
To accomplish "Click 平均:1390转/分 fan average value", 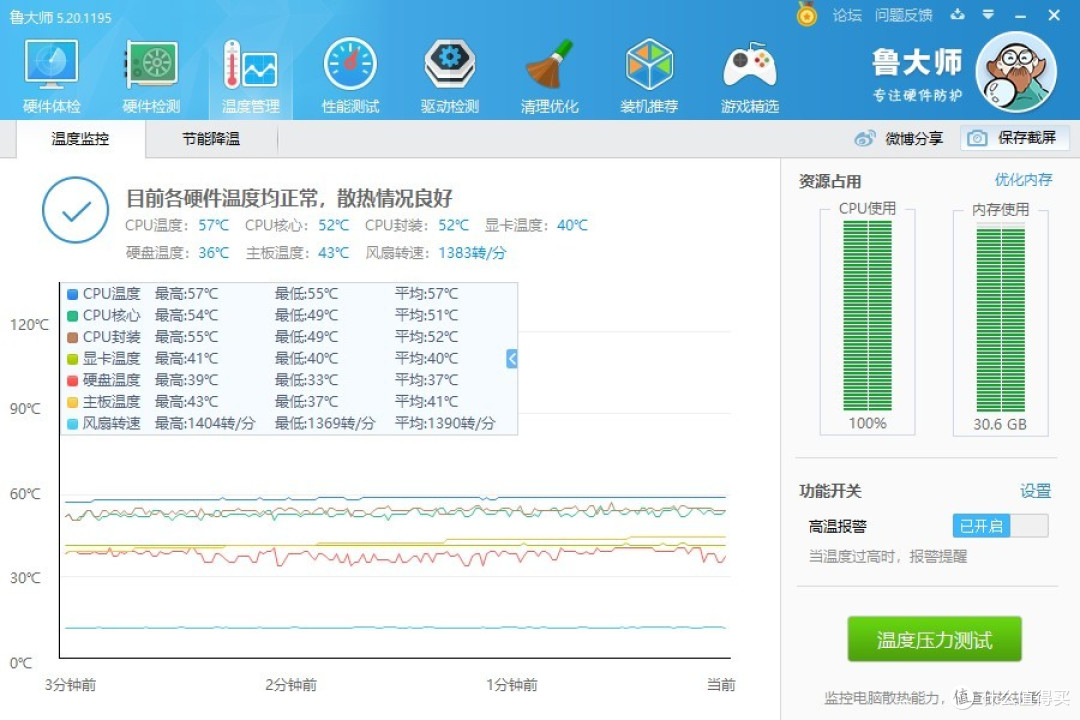I will pyautogui.click(x=445, y=423).
